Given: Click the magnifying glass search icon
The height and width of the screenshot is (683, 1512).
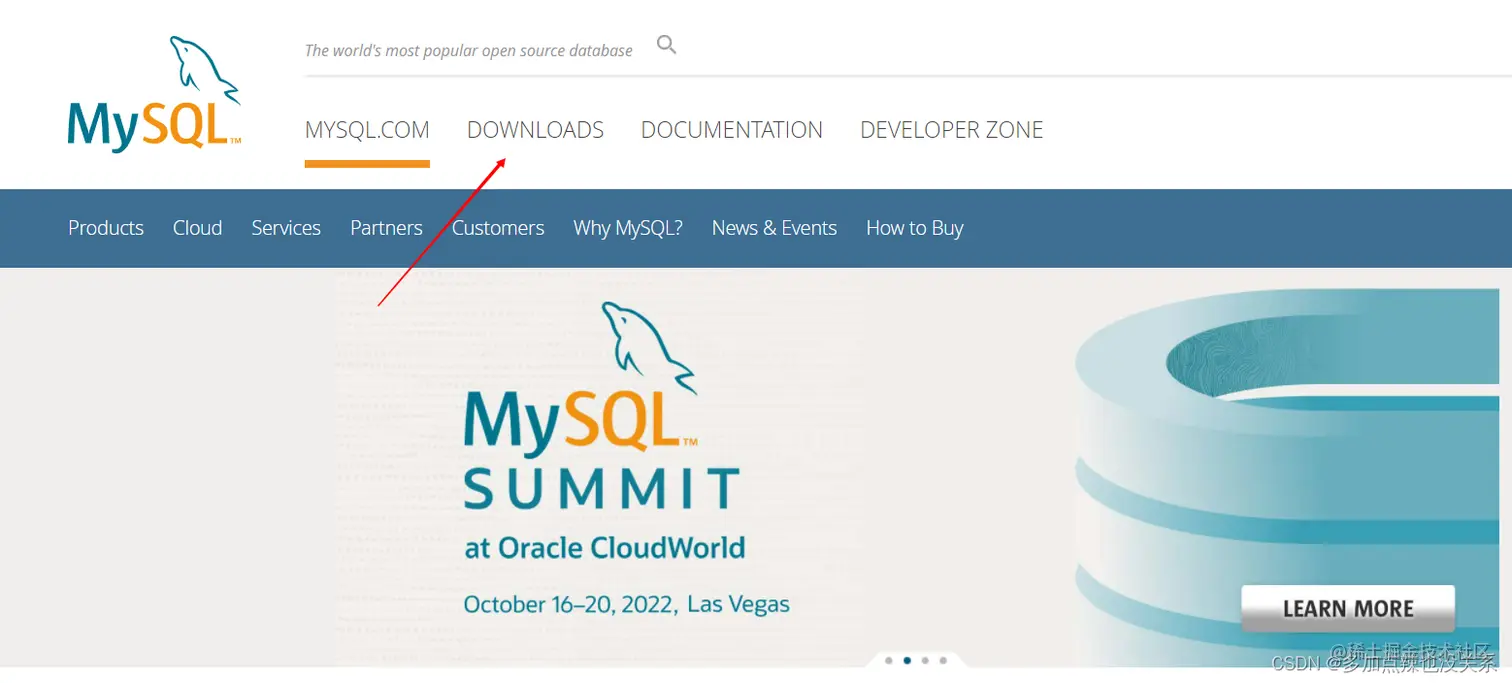Looking at the screenshot, I should [667, 45].
